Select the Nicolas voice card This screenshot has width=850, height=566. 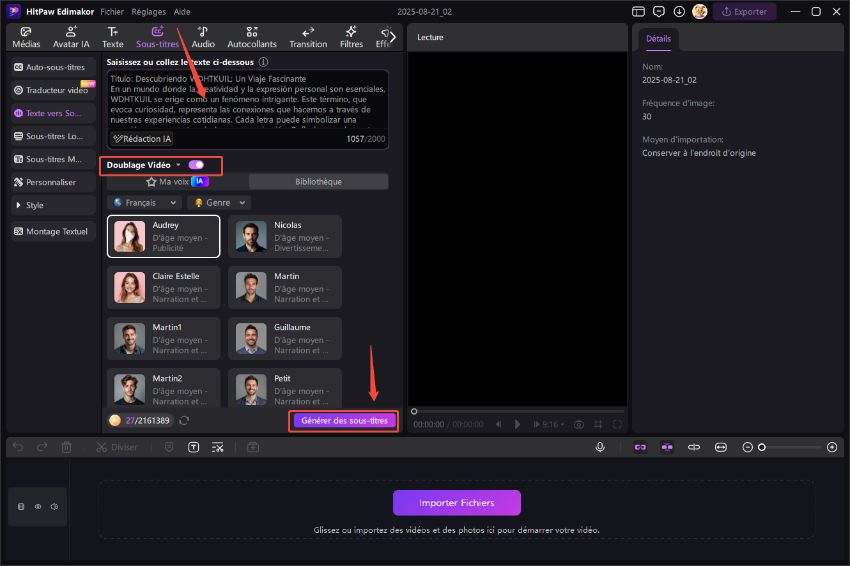coord(285,236)
